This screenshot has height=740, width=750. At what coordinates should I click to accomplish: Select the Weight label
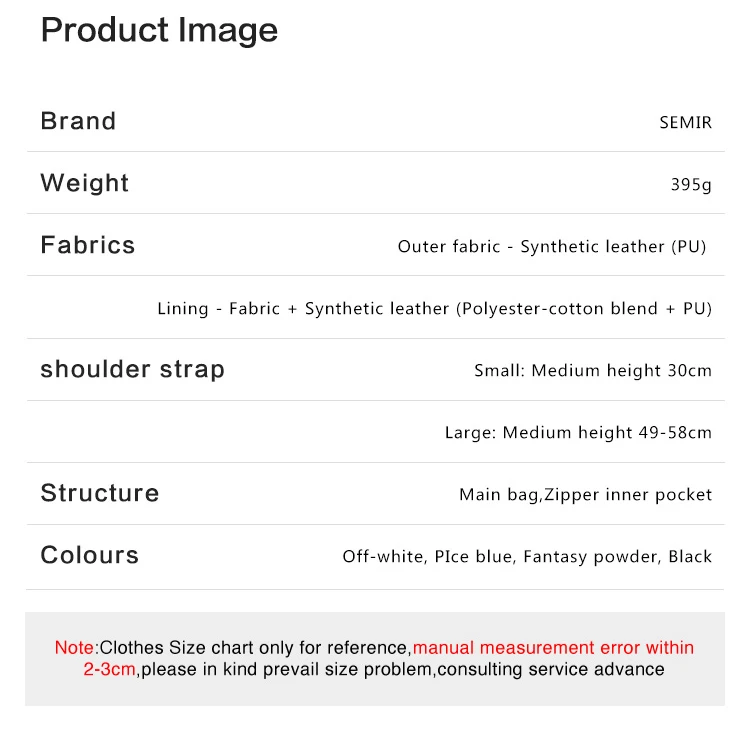85,183
